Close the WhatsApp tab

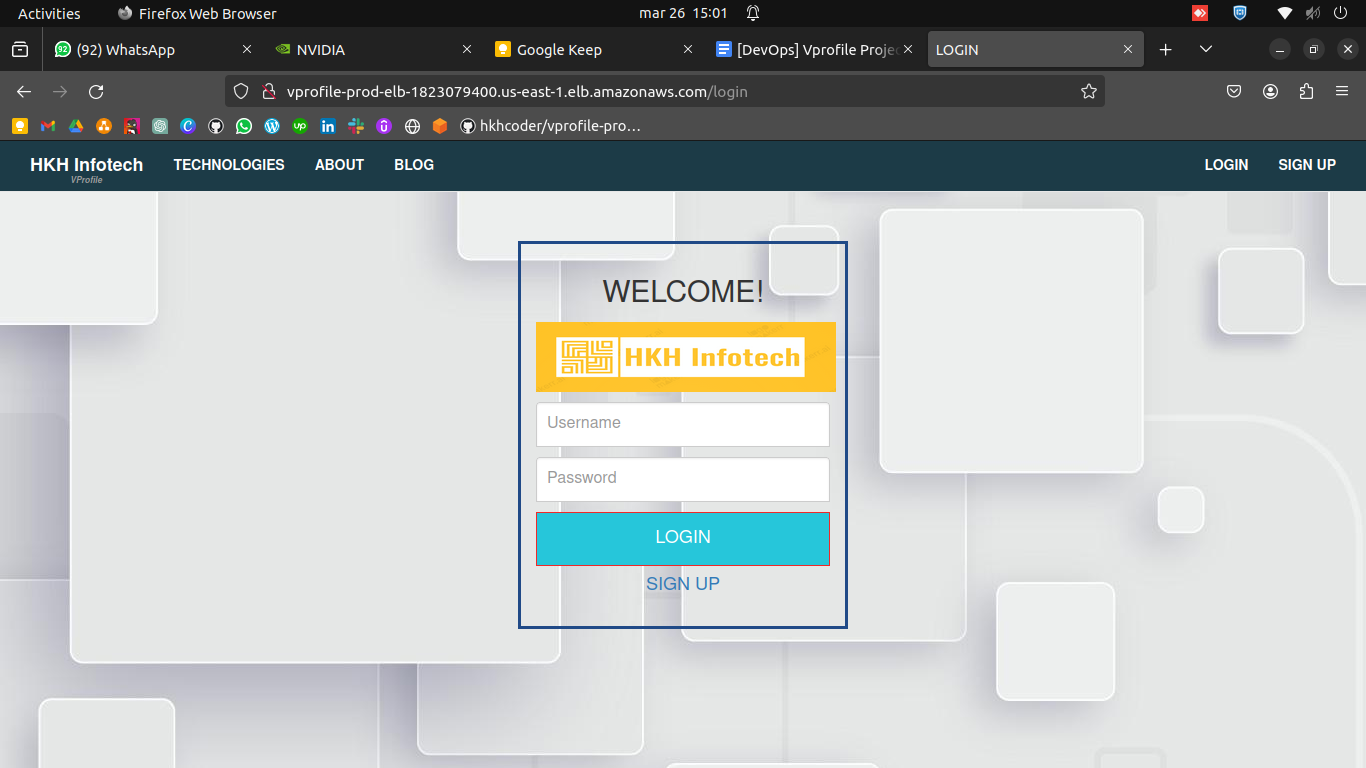(x=247, y=49)
